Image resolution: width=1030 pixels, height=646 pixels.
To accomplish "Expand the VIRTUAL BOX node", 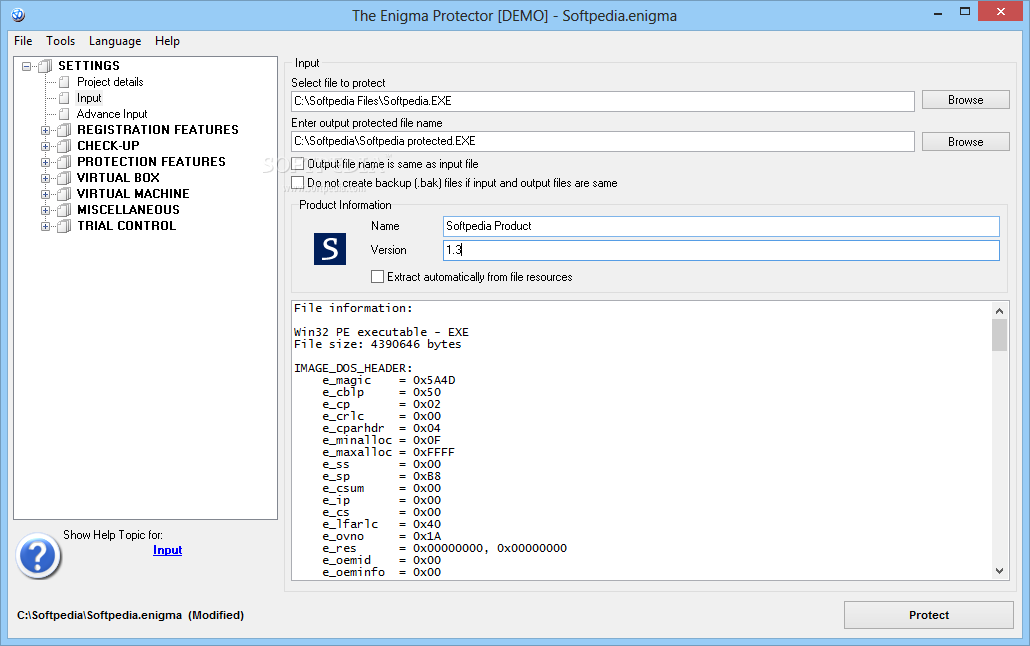I will point(45,178).
